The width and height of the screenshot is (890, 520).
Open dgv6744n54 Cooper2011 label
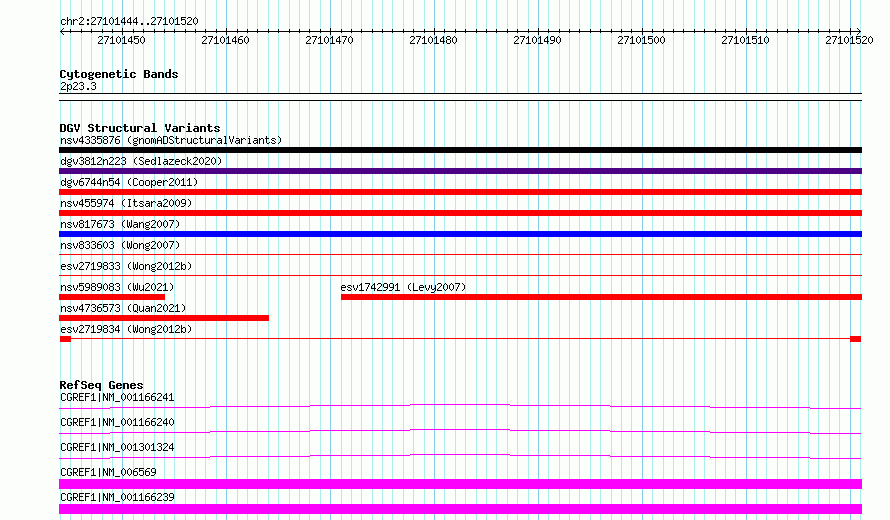(129, 182)
